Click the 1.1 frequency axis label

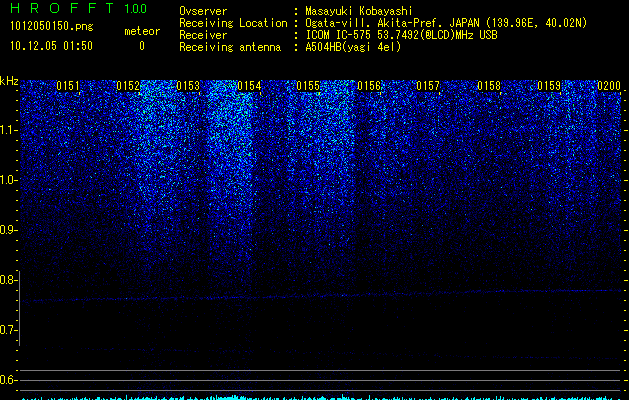tap(9, 130)
